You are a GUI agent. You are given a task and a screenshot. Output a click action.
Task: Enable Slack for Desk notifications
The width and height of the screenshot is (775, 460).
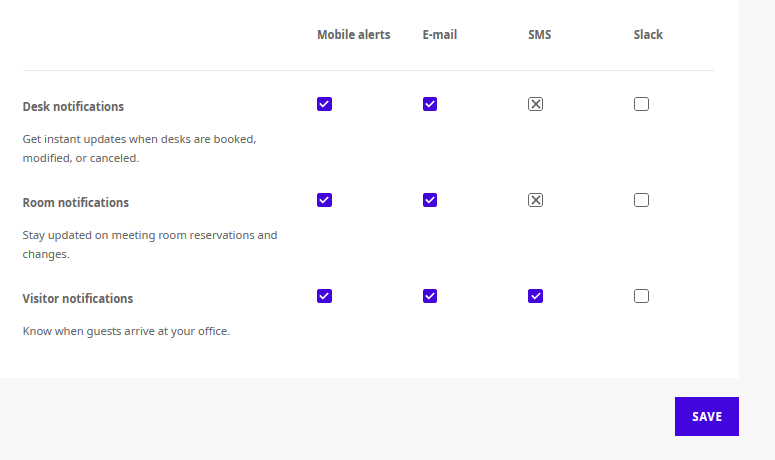[641, 104]
